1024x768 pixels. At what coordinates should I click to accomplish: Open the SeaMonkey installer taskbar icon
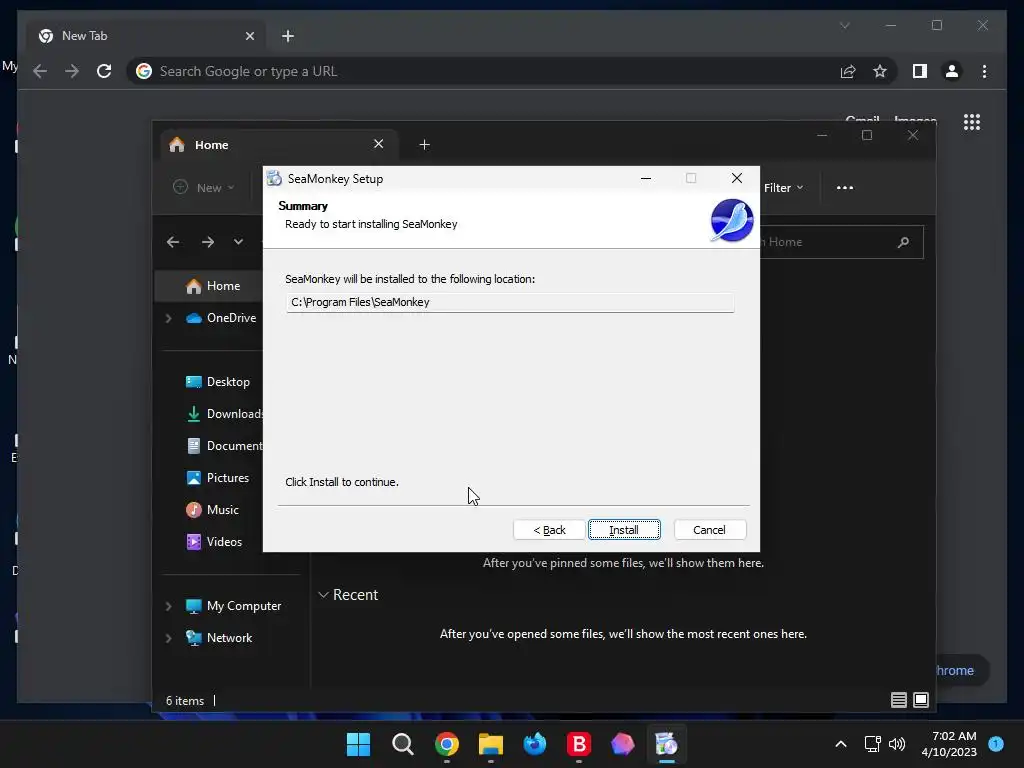pyautogui.click(x=666, y=744)
